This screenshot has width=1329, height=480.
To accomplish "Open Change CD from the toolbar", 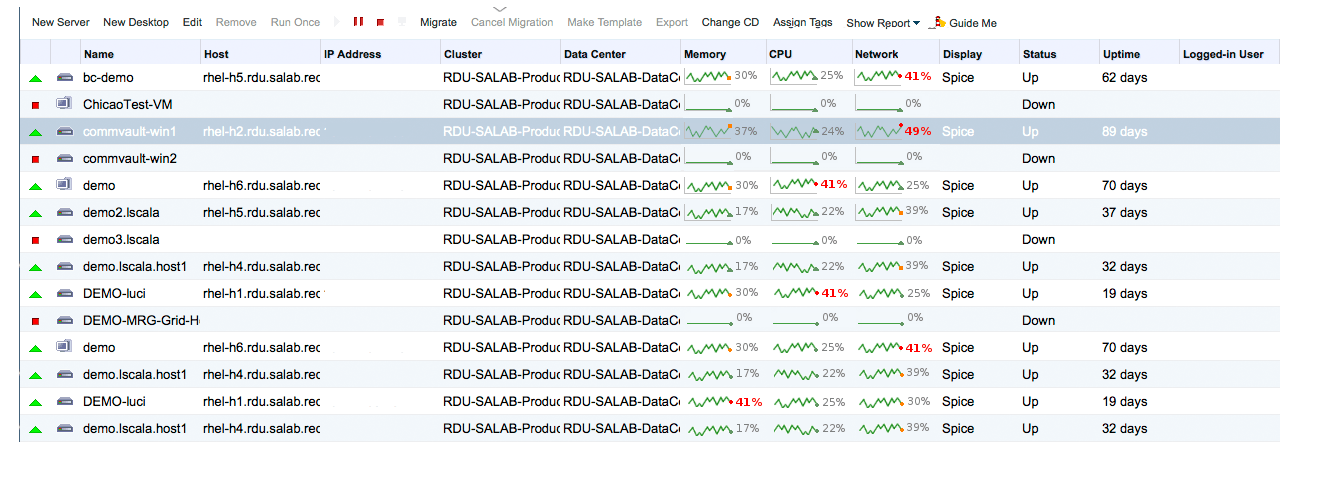I will tap(730, 22).
